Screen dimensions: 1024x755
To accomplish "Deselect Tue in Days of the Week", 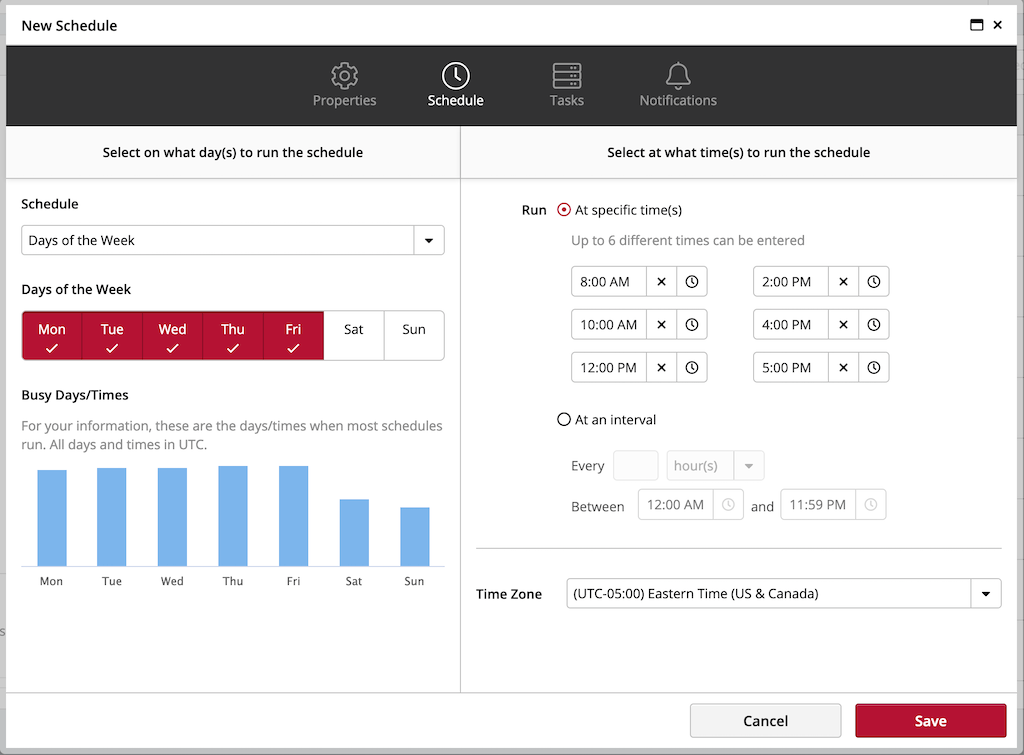I will [112, 336].
